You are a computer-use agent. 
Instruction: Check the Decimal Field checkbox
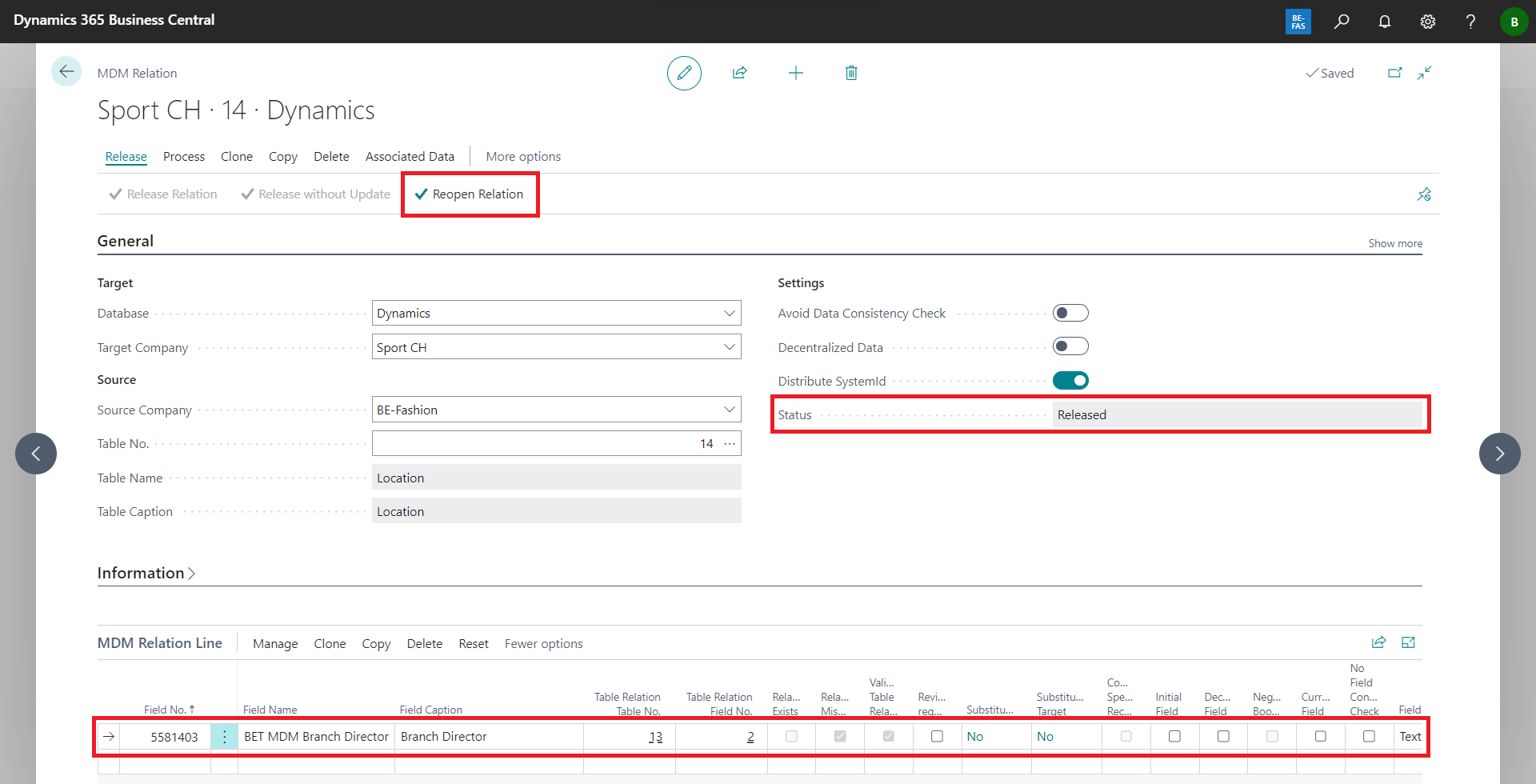tap(1223, 736)
